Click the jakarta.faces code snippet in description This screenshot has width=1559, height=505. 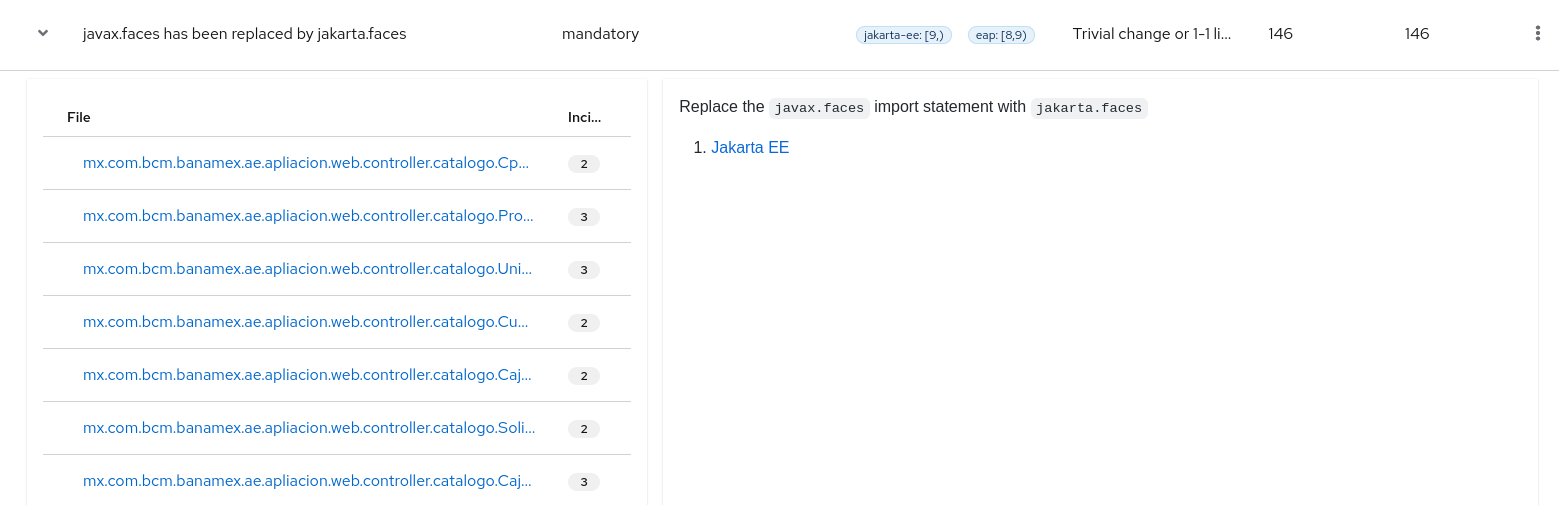[x=1089, y=108]
